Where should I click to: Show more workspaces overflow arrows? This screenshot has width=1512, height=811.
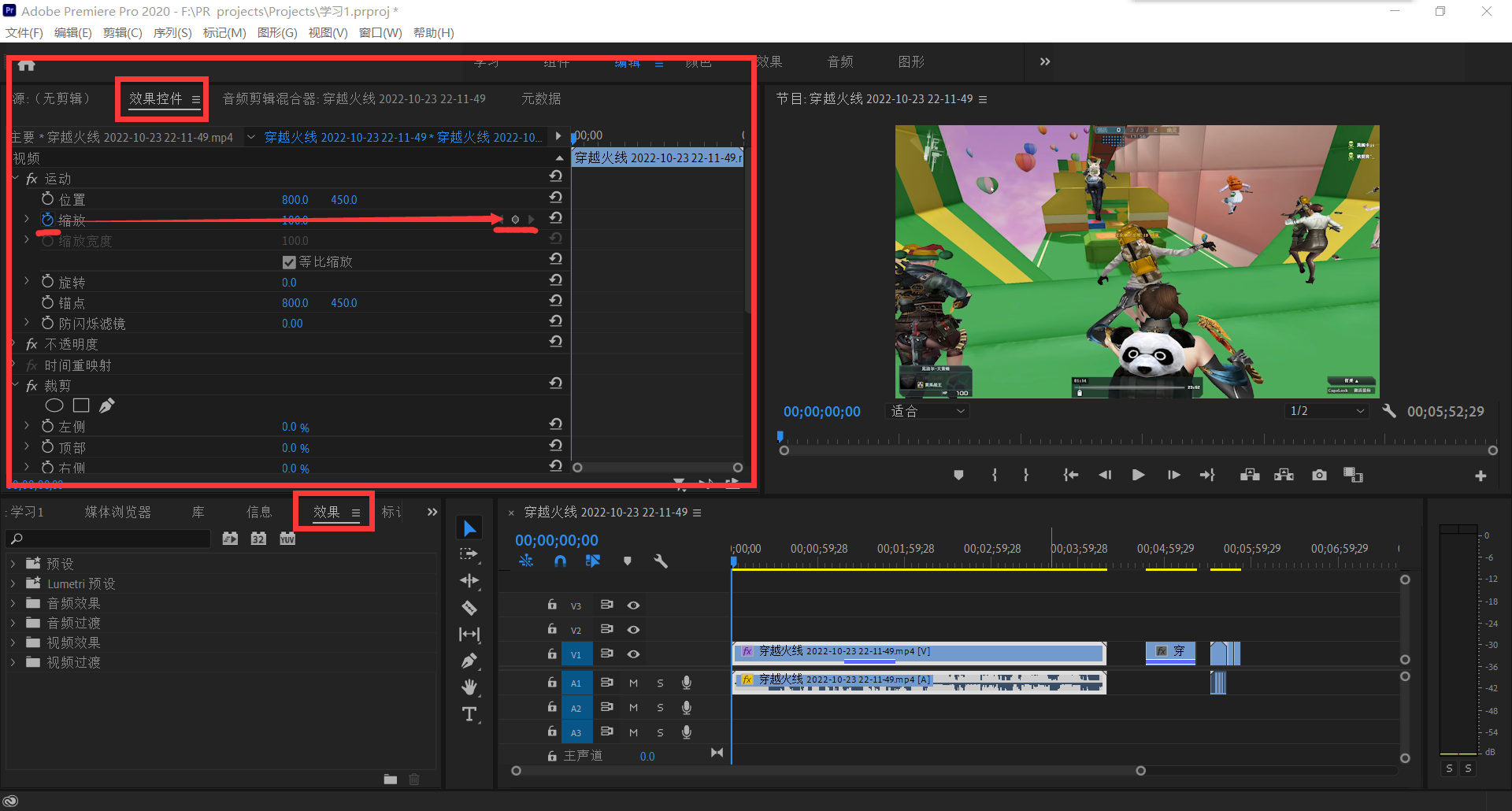1045,61
